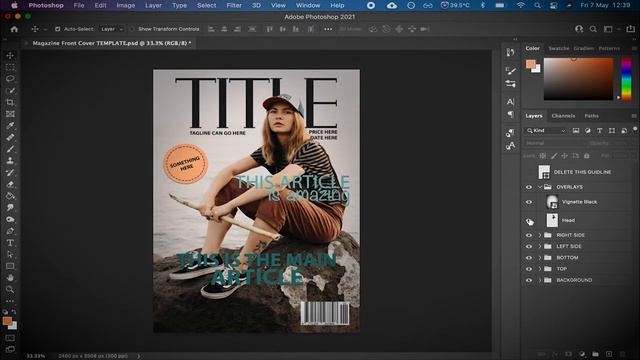Open the Auto-Select Layer dropdown

111,29
